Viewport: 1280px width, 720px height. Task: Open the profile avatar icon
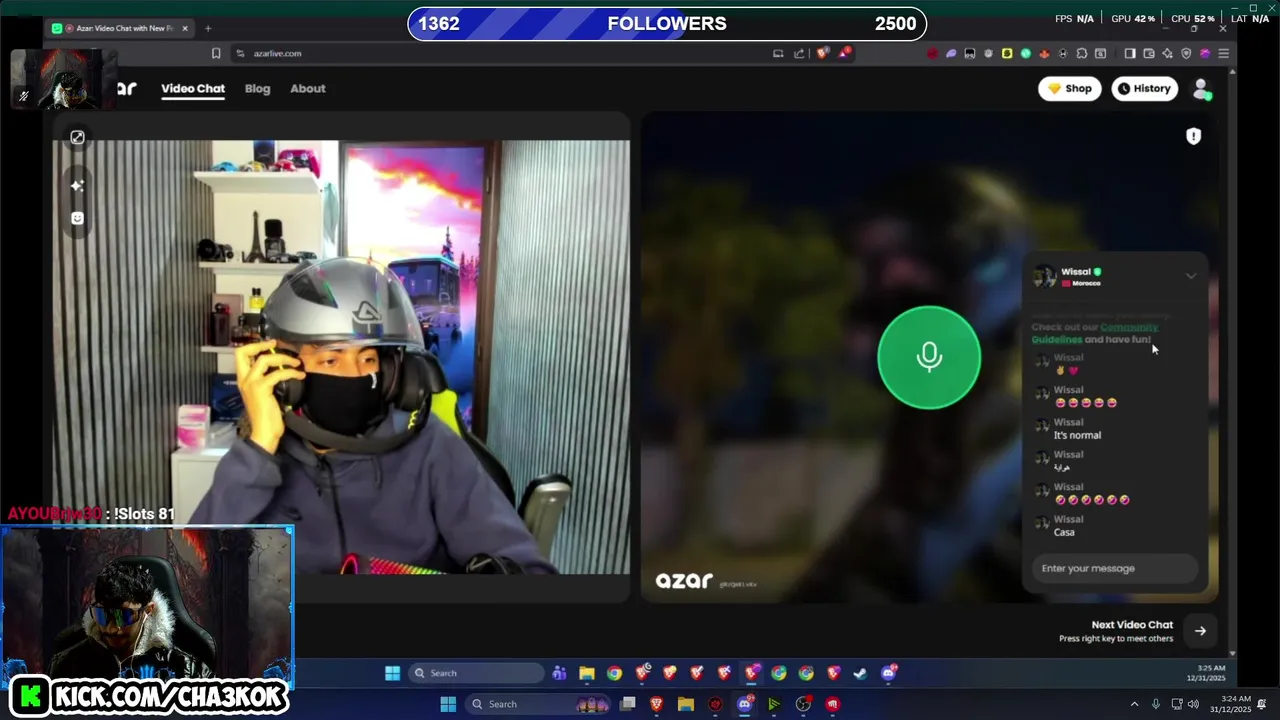(x=1202, y=89)
